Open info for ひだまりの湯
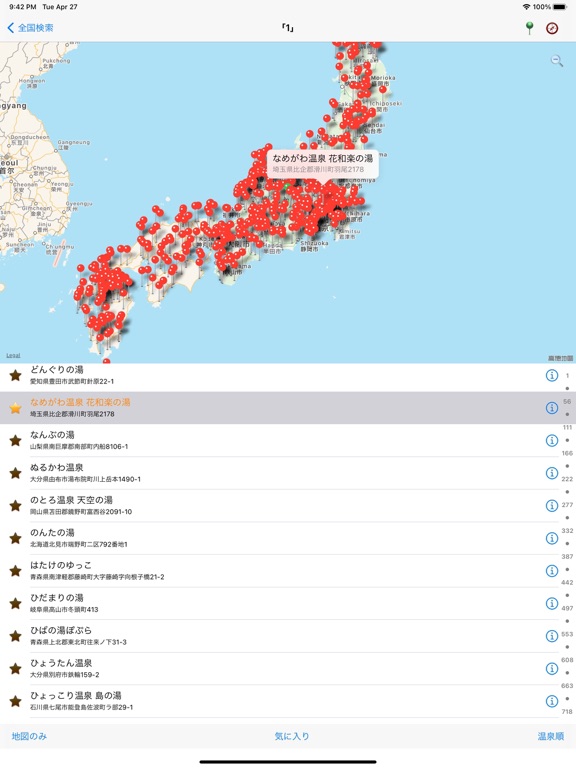 point(552,603)
